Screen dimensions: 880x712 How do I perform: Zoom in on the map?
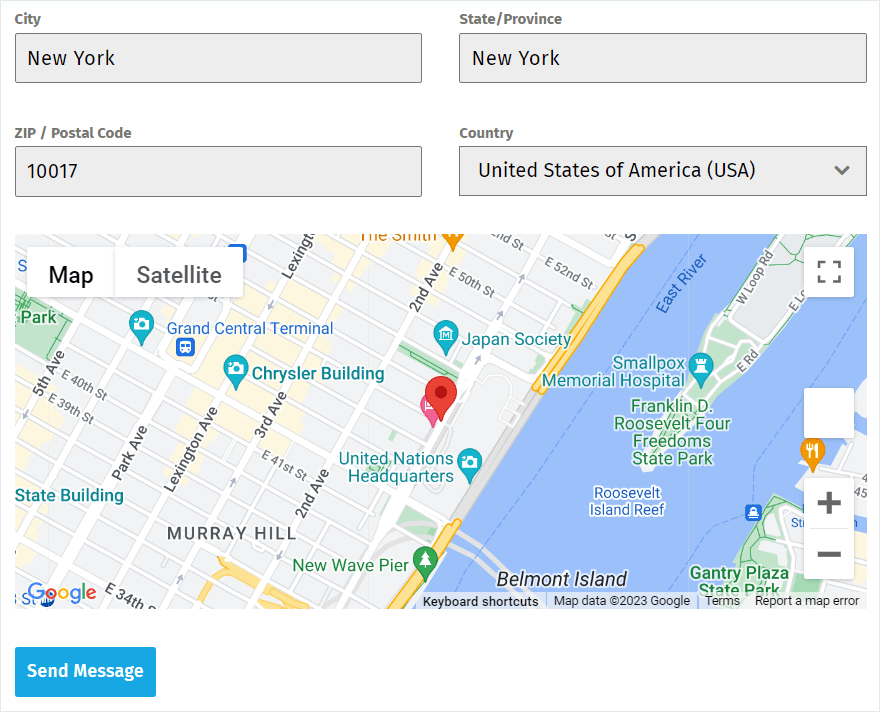click(829, 503)
